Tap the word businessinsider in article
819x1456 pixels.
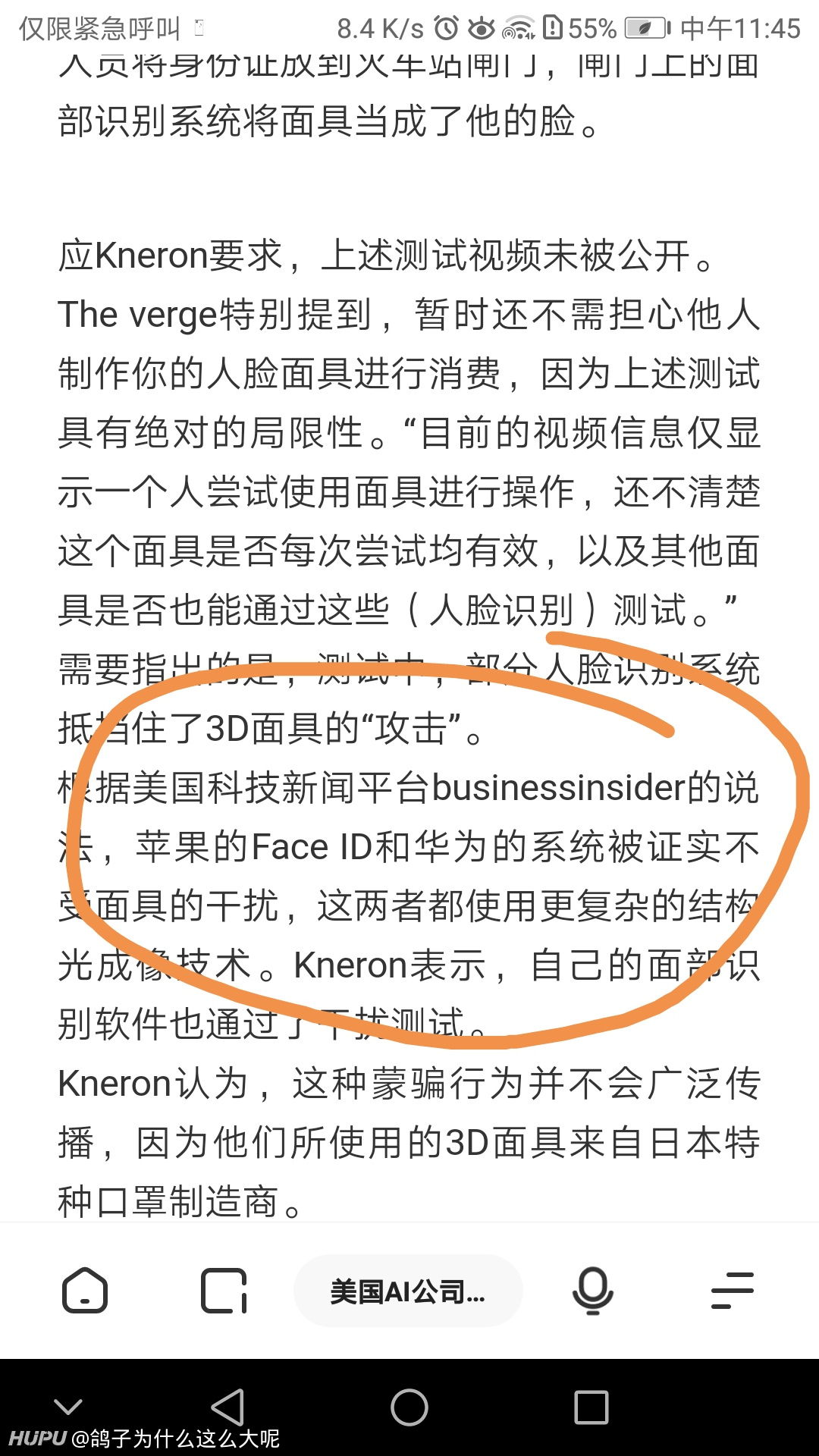click(x=559, y=787)
